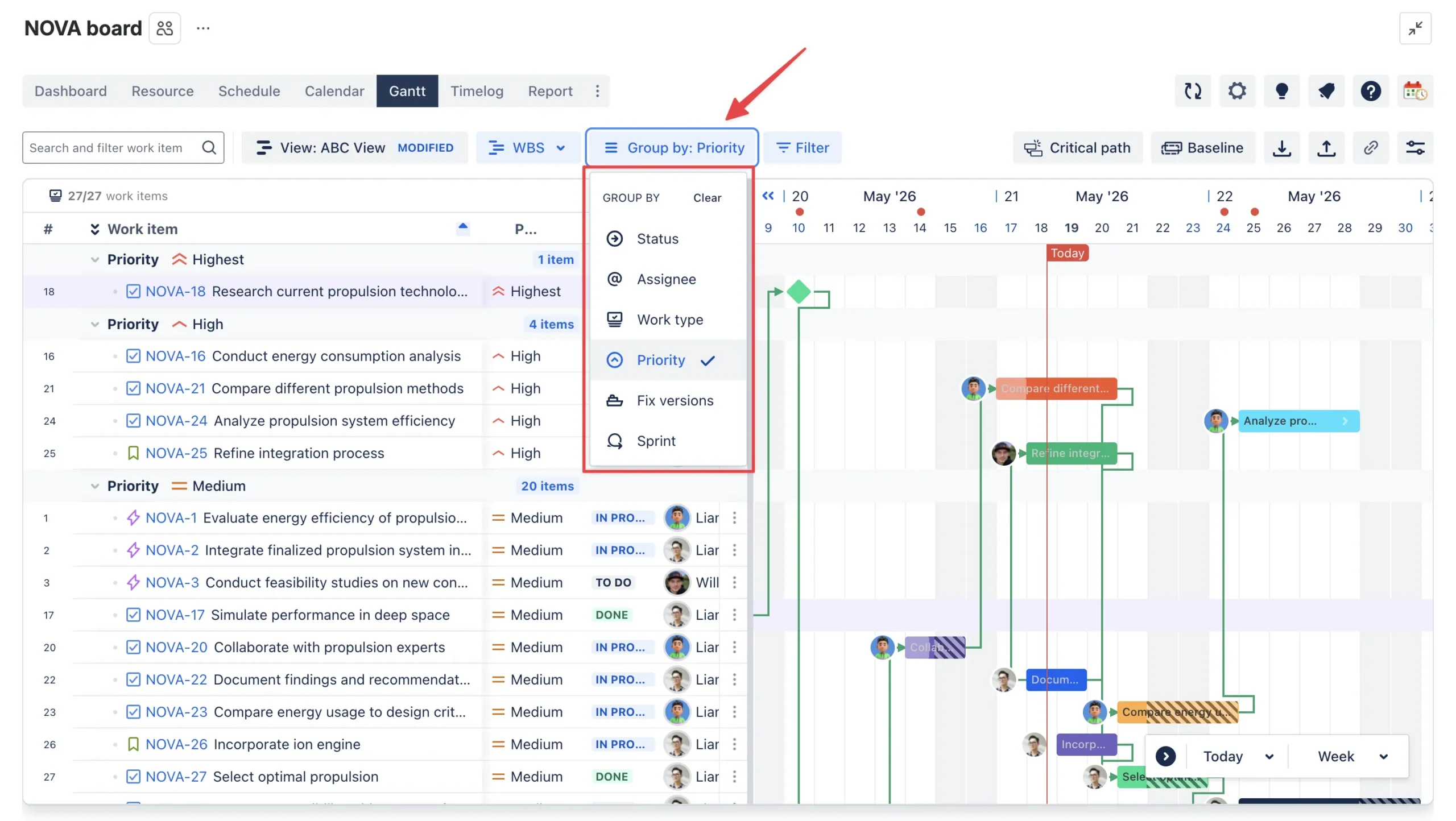1456x821 pixels.
Task: Collapse the High priority group
Action: (x=95, y=324)
